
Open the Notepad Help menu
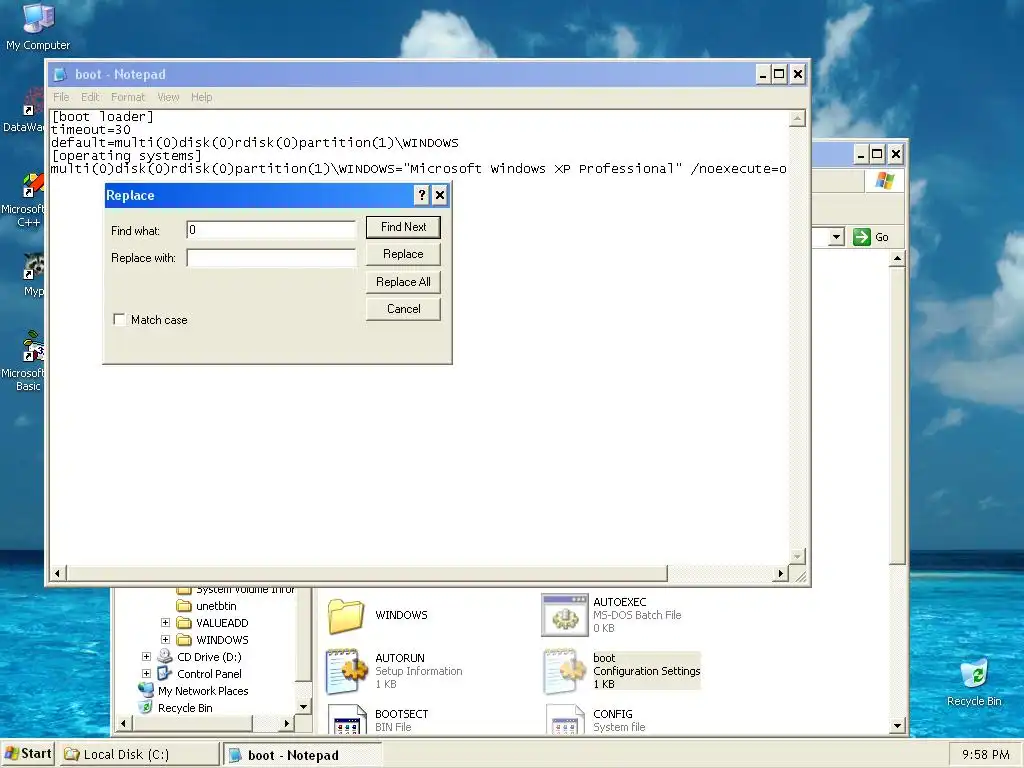click(x=201, y=97)
